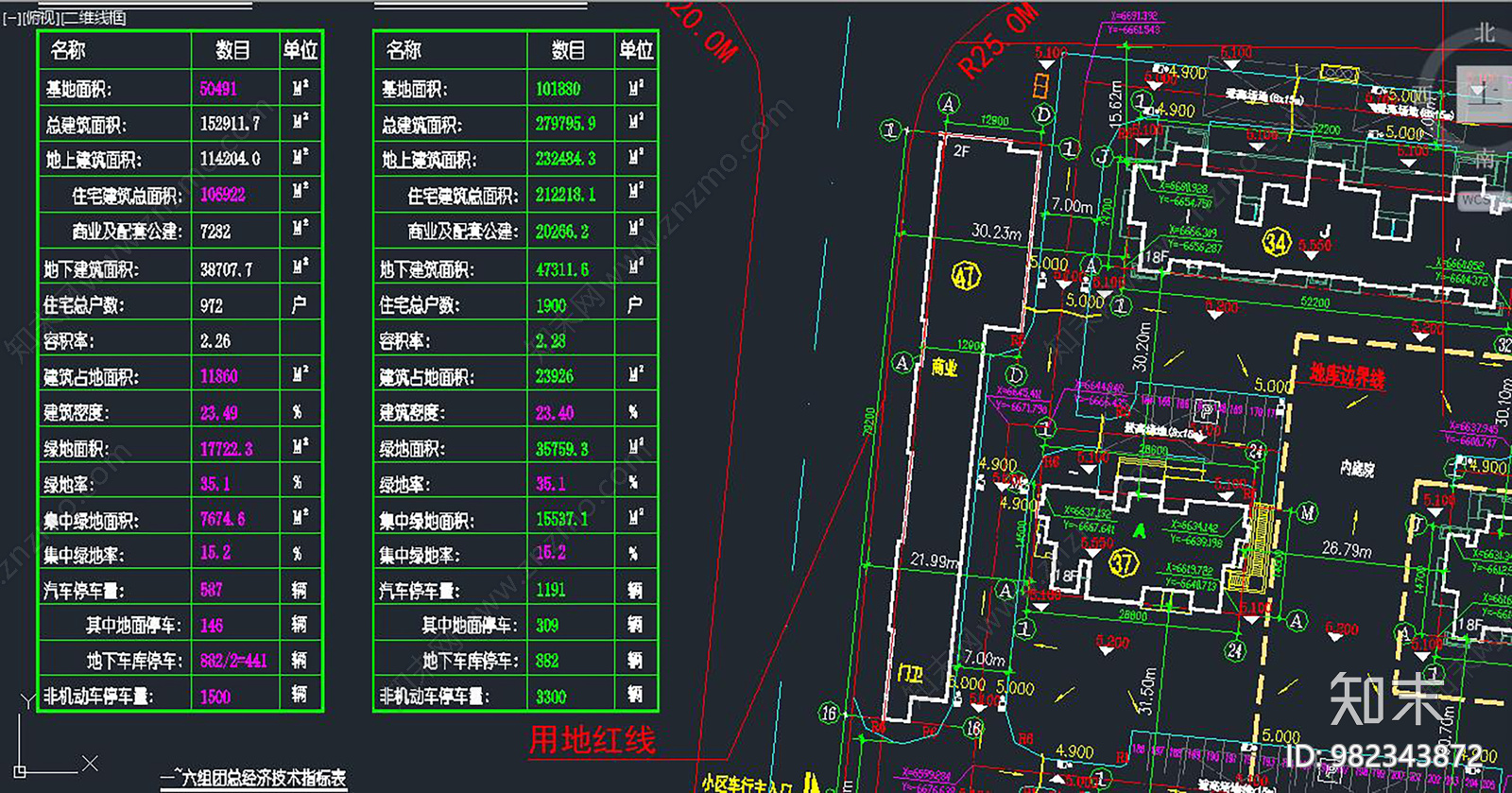Viewport: 1512px width, 793px height.
Task: Click the 23926 building footprint value
Action: [555, 376]
